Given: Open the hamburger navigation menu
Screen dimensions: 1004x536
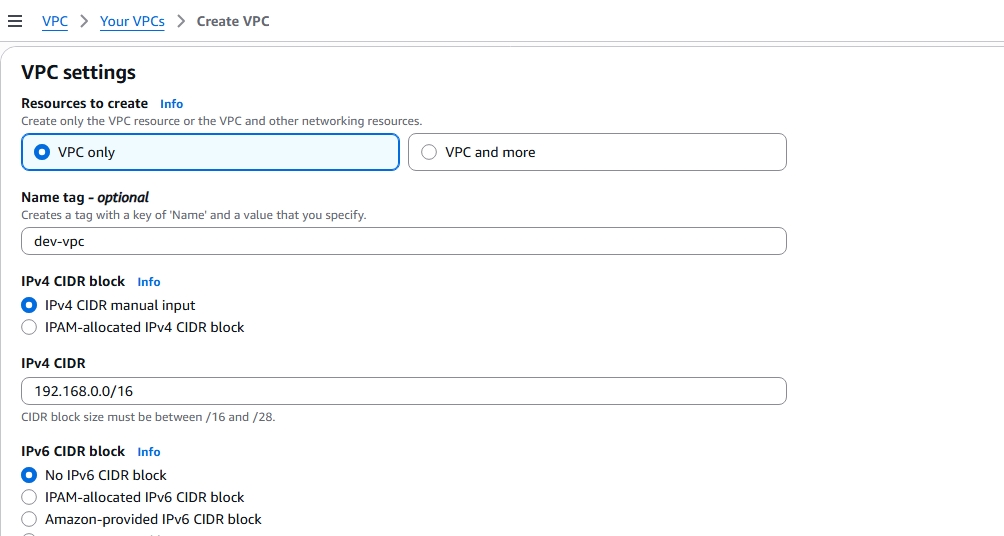Looking at the screenshot, I should [15, 21].
